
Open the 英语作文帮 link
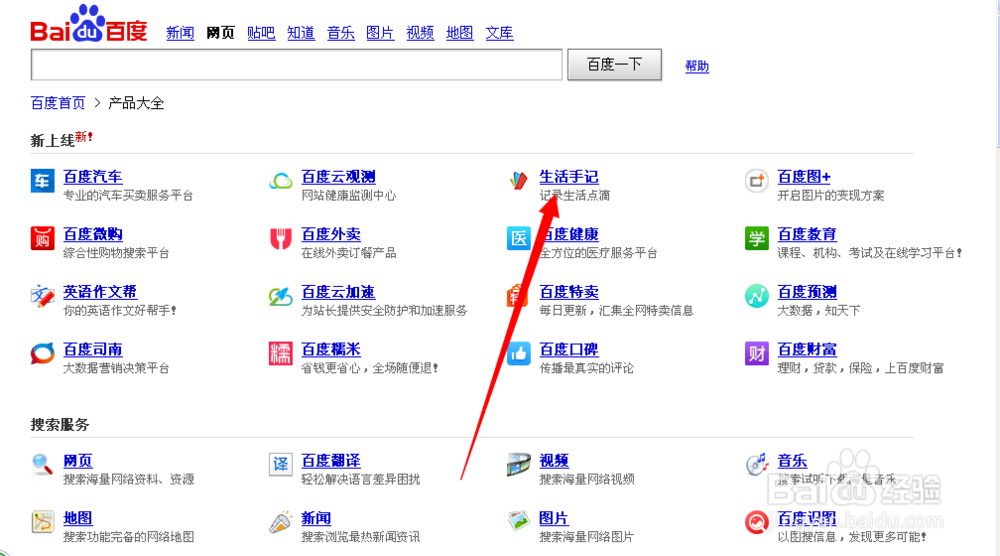pyautogui.click(x=100, y=291)
